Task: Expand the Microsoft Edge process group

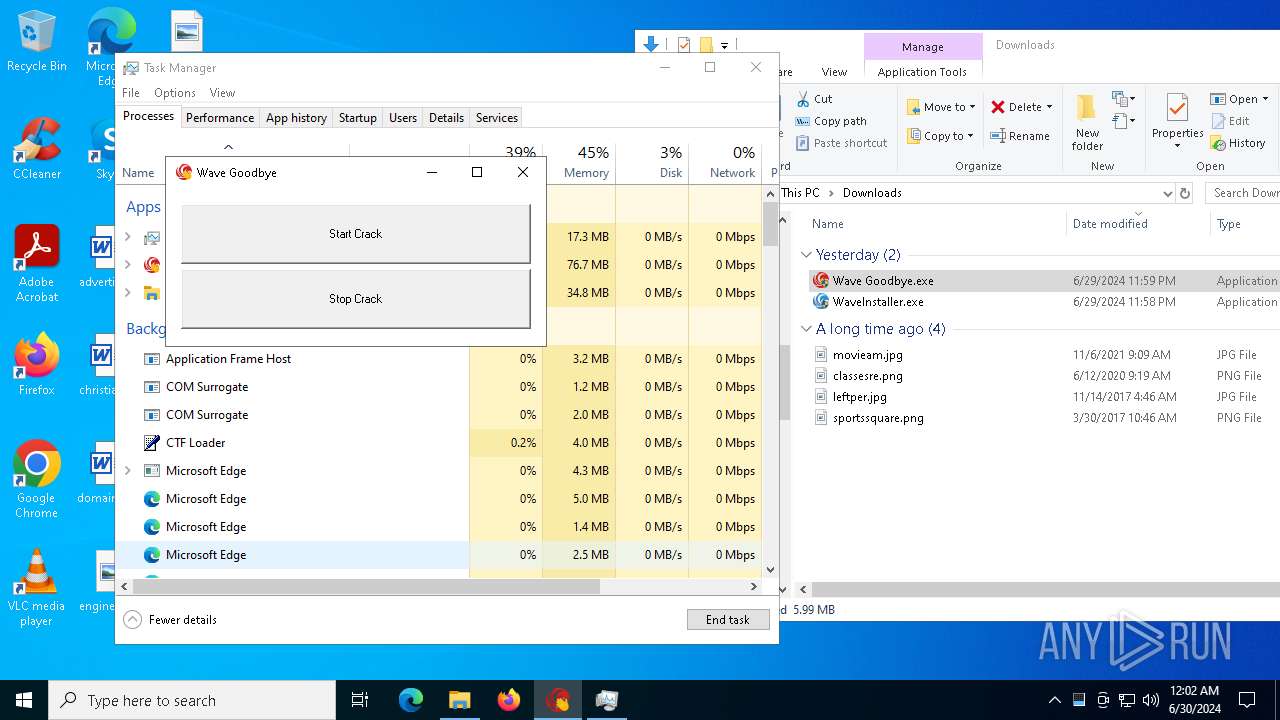Action: click(127, 471)
